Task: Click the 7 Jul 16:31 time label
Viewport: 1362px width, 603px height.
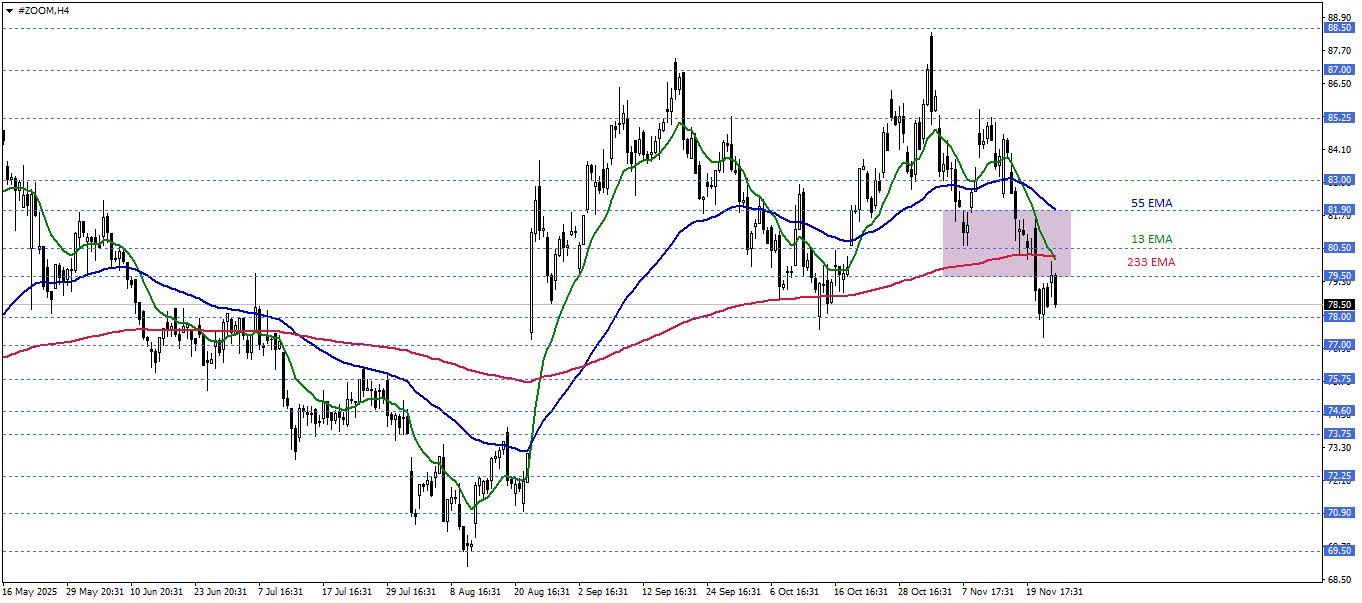Action: click(283, 592)
